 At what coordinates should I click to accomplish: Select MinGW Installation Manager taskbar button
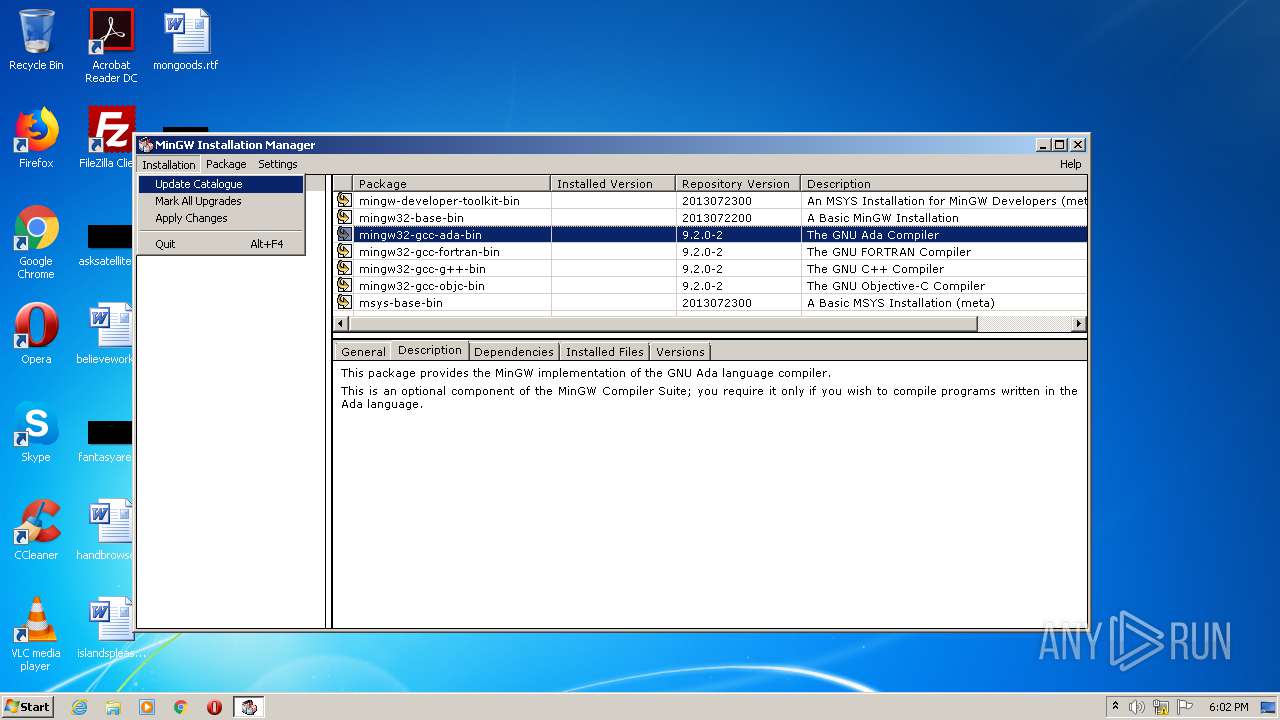[249, 707]
